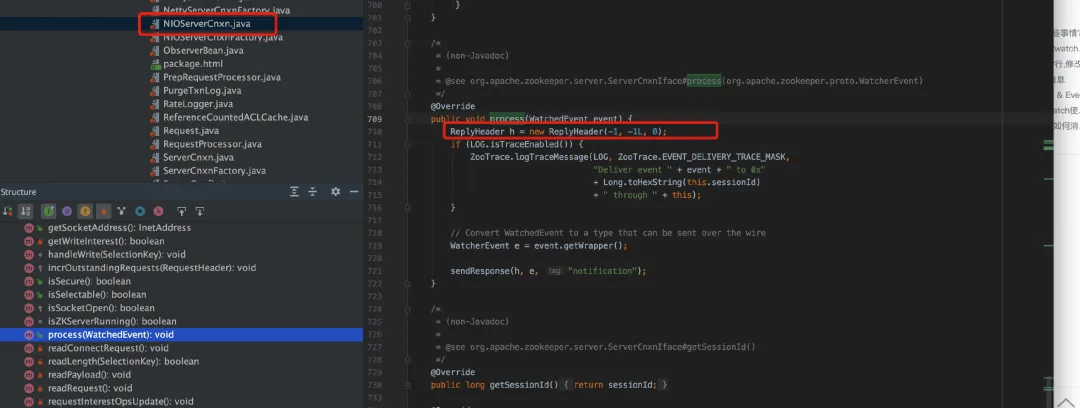
Task: Toggle Show Inherited members (green icon)
Action: pos(49,211)
